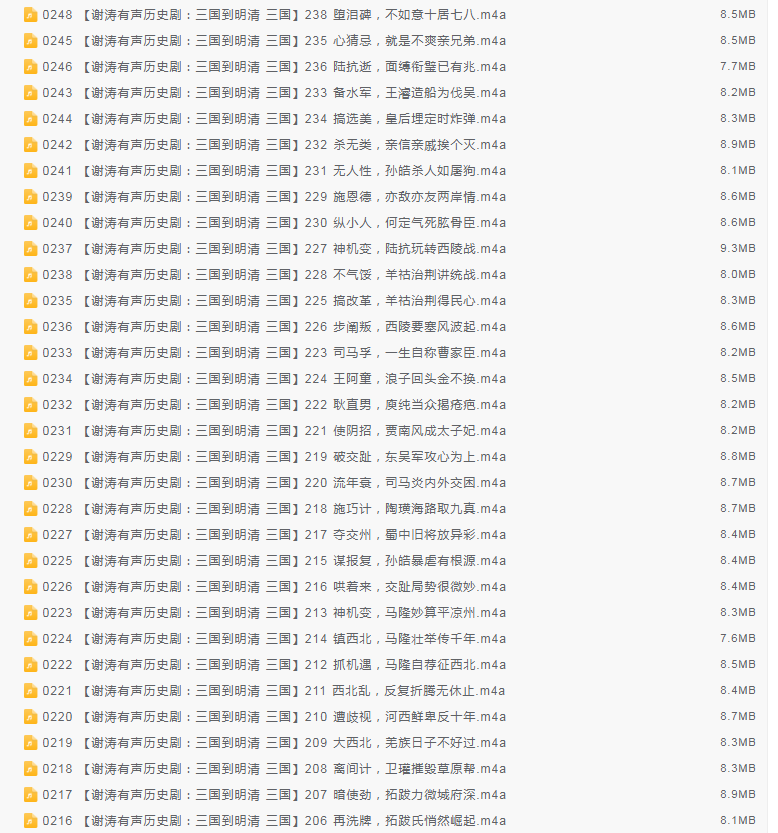Click the orange icon beside file 0233
This screenshot has width=778, height=833.
pos(30,353)
